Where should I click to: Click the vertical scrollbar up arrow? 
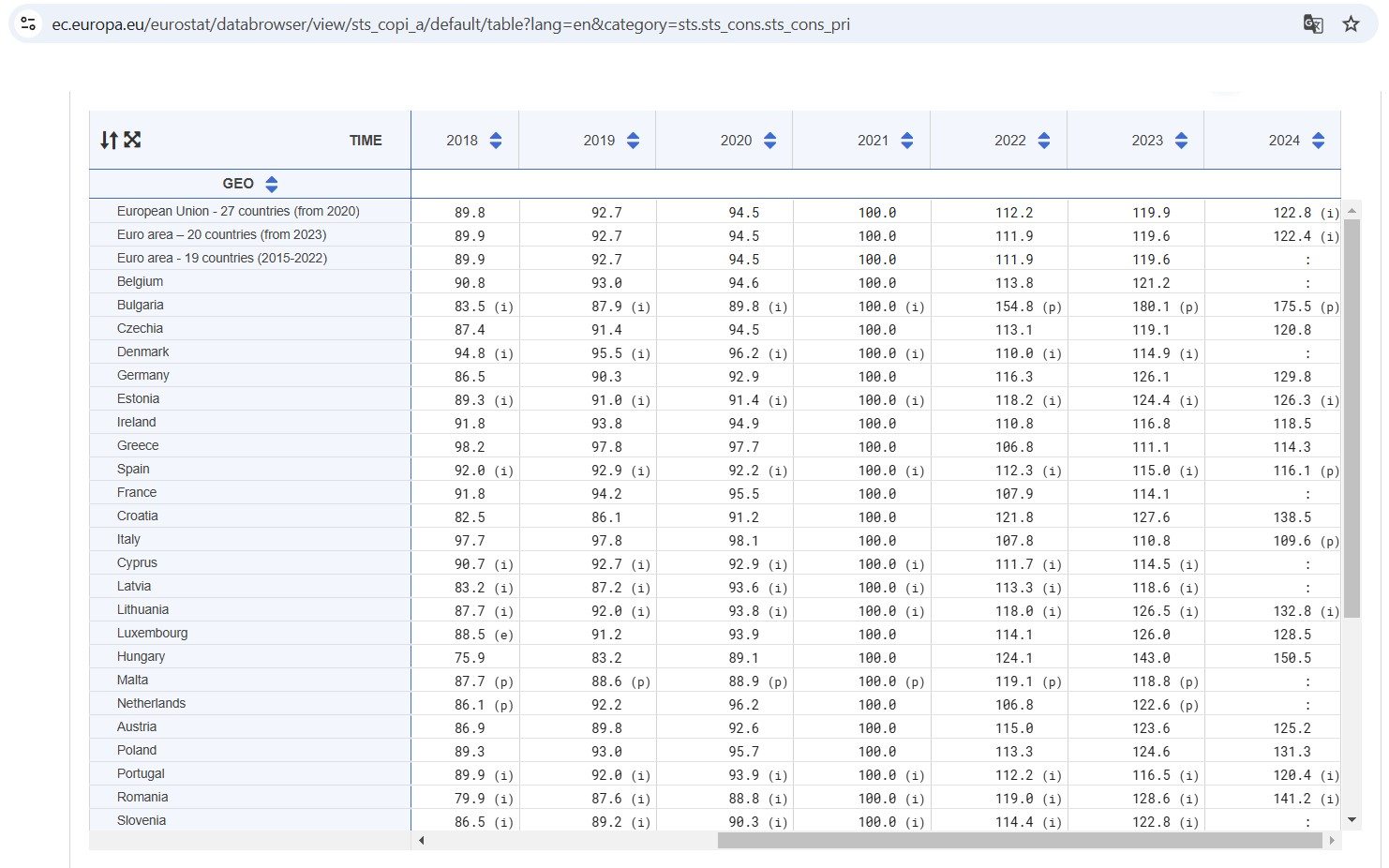pos(1352,209)
